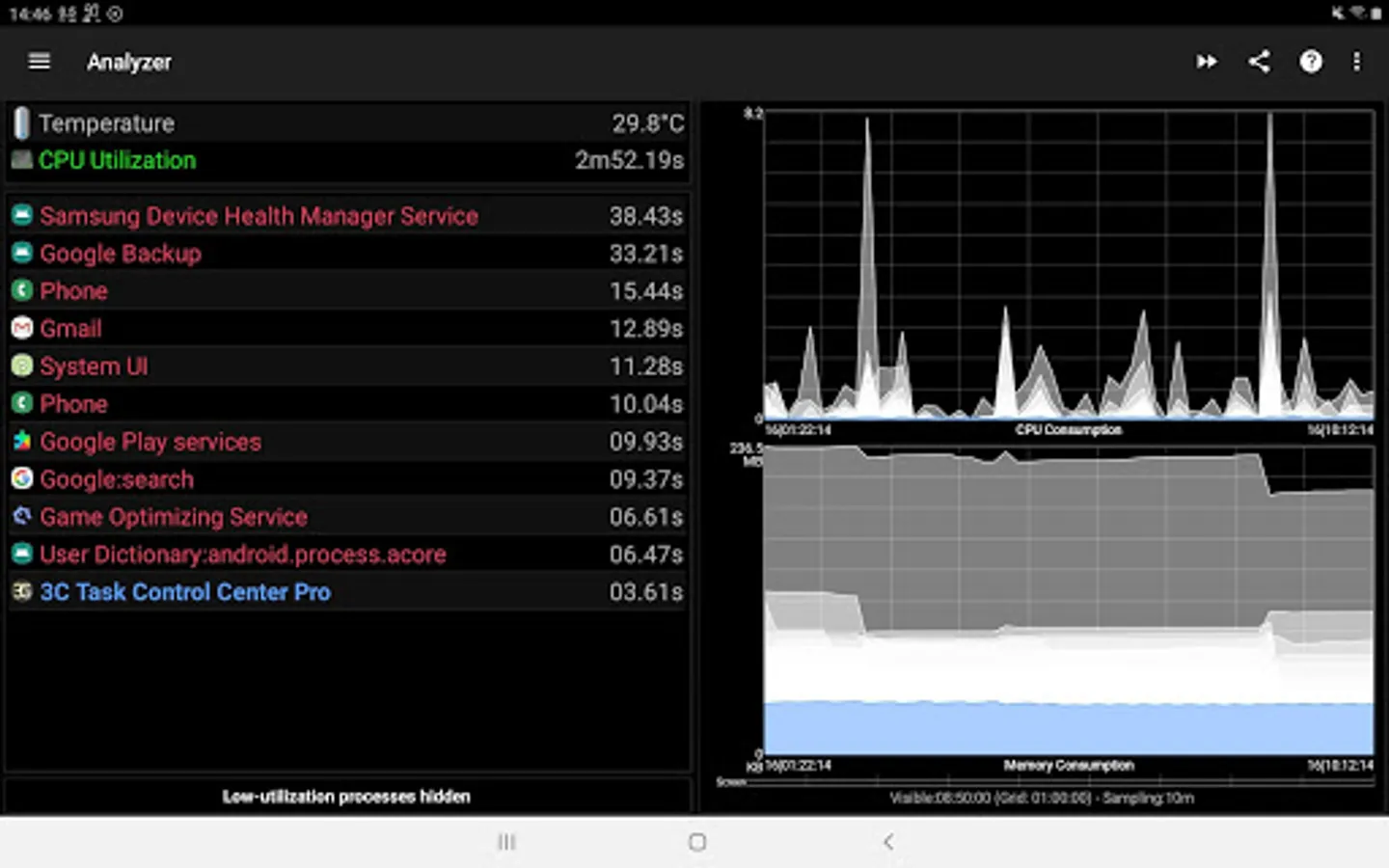The width and height of the screenshot is (1389, 868).
Task: Tap the 03.61s usage value
Action: point(646,592)
